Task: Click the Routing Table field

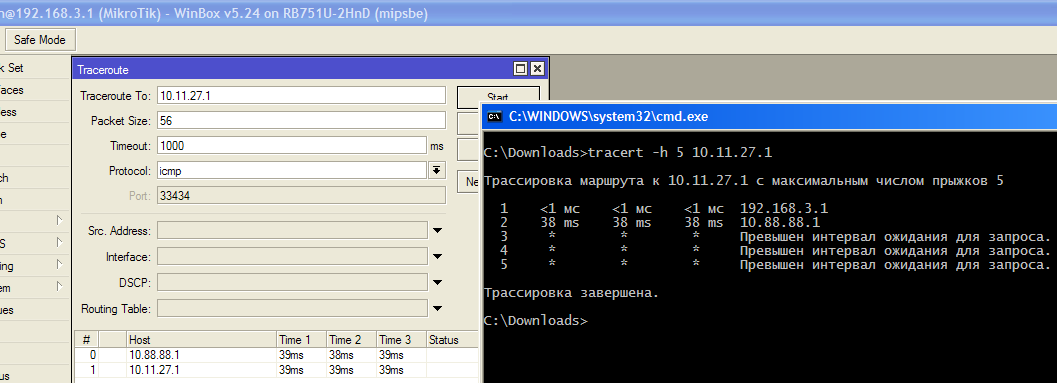Action: pos(292,309)
